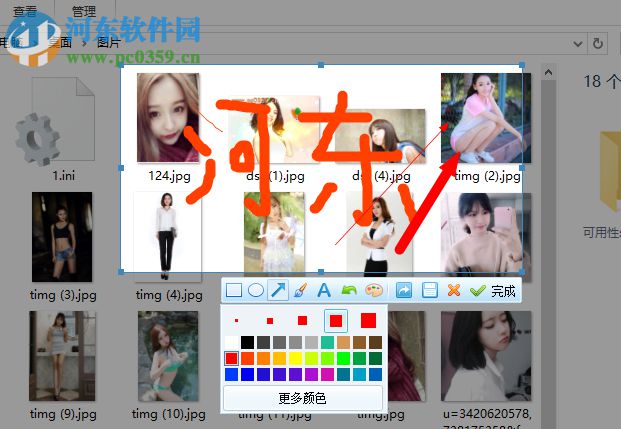Choose the smallest line thickness square
Image resolution: width=621 pixels, height=429 pixels.
(236, 320)
